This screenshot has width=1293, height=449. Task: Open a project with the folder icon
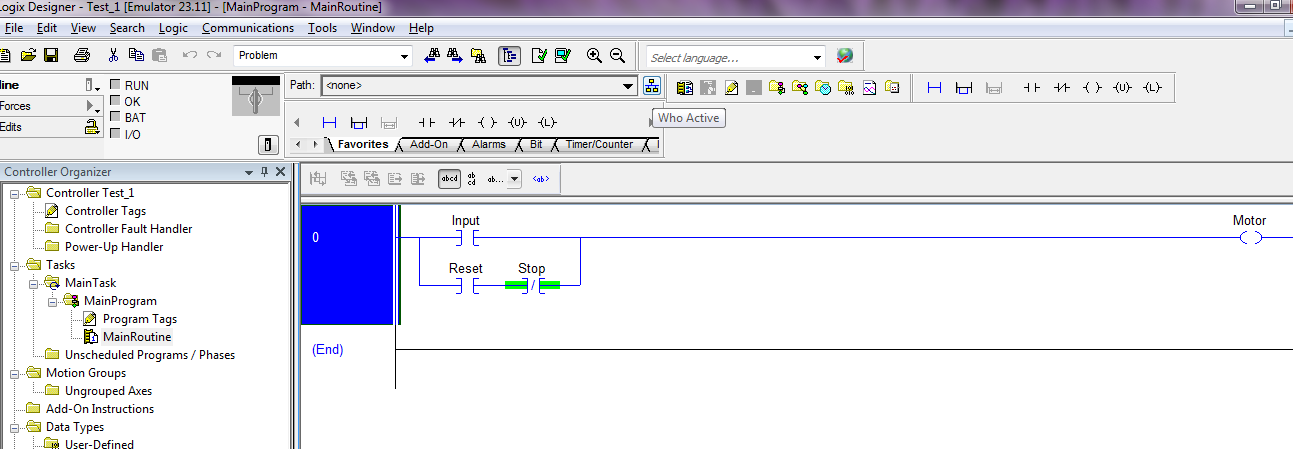[28, 55]
